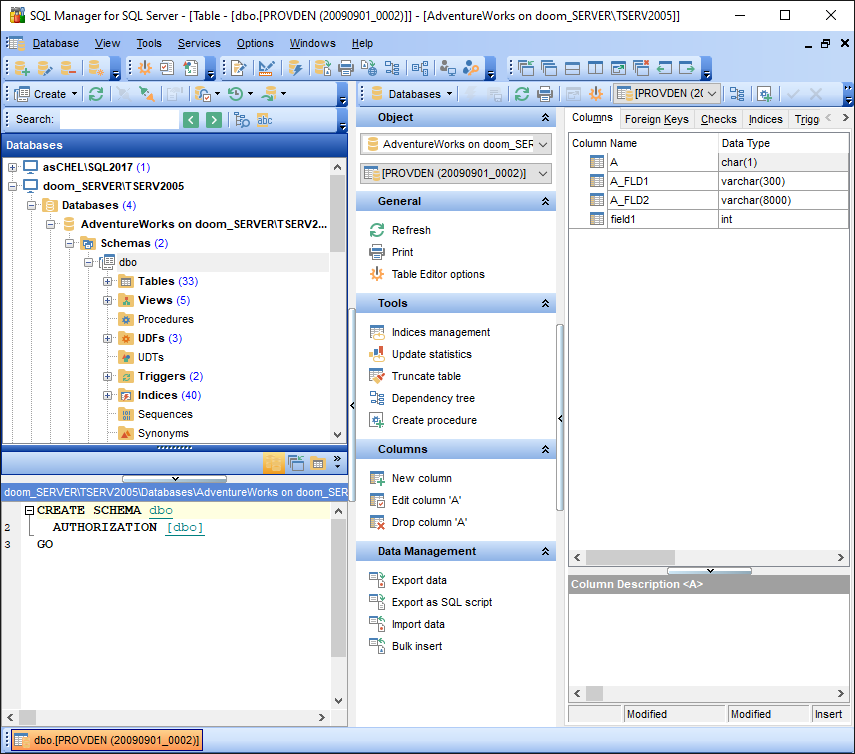Click the Print icon in General section

(x=377, y=252)
